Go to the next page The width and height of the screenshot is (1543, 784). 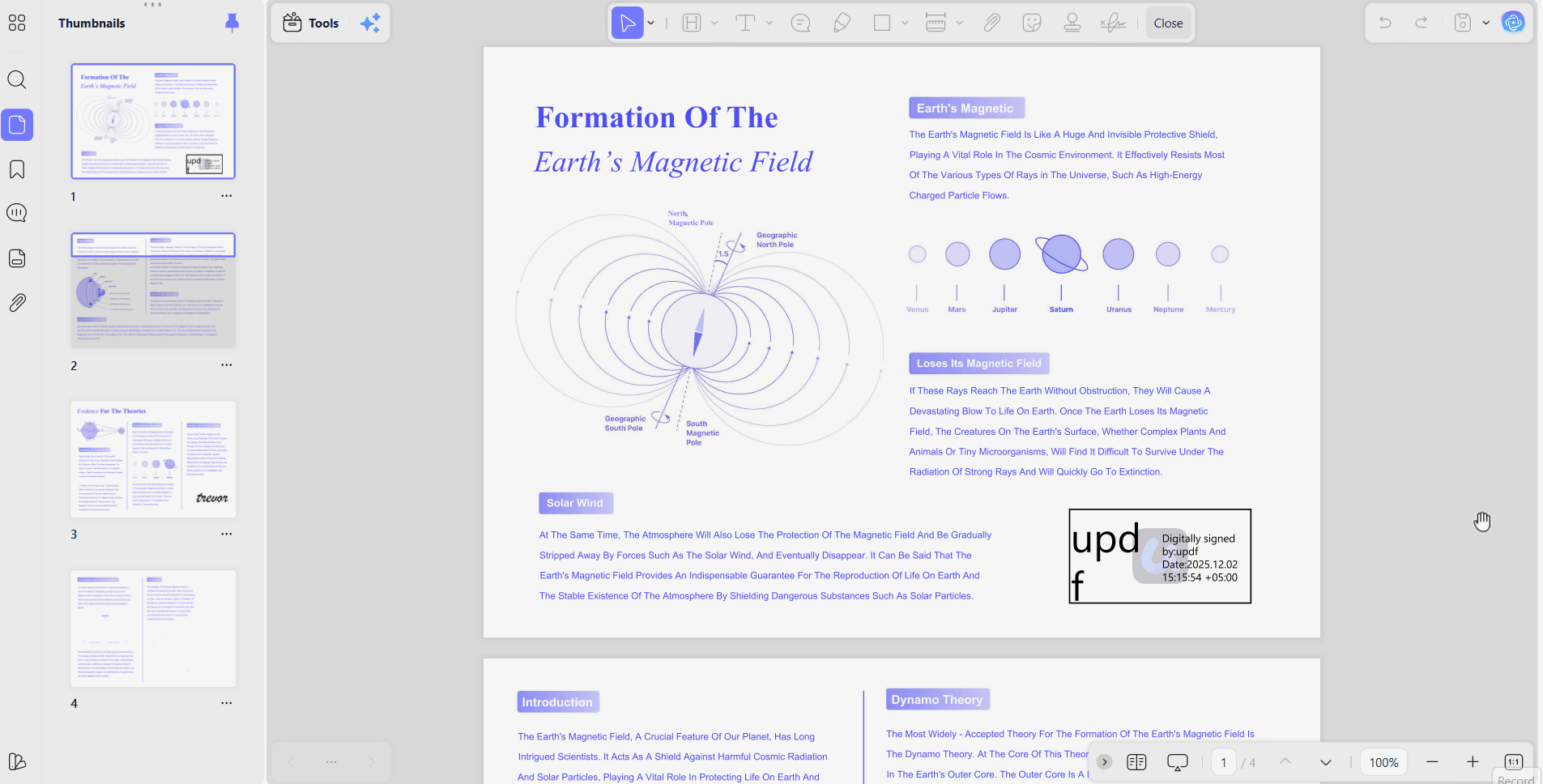pyautogui.click(x=1326, y=762)
